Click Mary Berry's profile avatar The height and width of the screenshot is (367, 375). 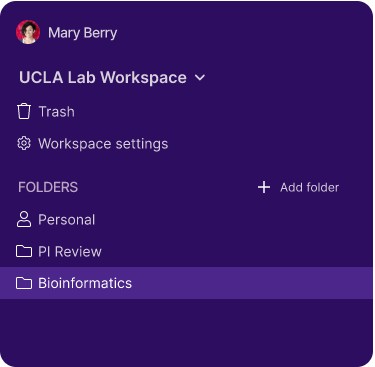[x=28, y=32]
